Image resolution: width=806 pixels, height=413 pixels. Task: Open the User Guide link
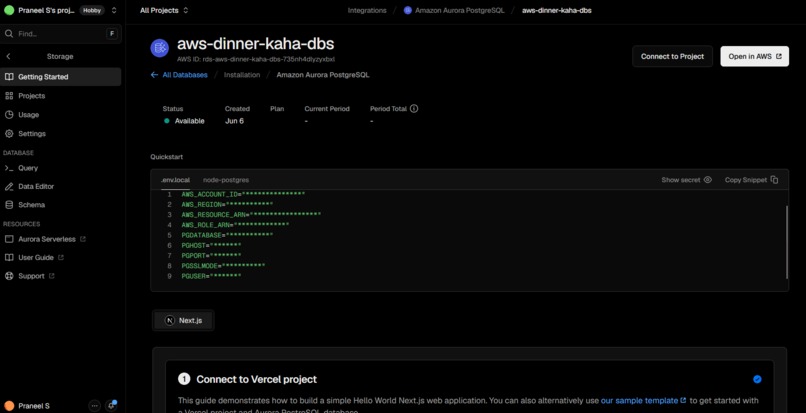(36, 258)
